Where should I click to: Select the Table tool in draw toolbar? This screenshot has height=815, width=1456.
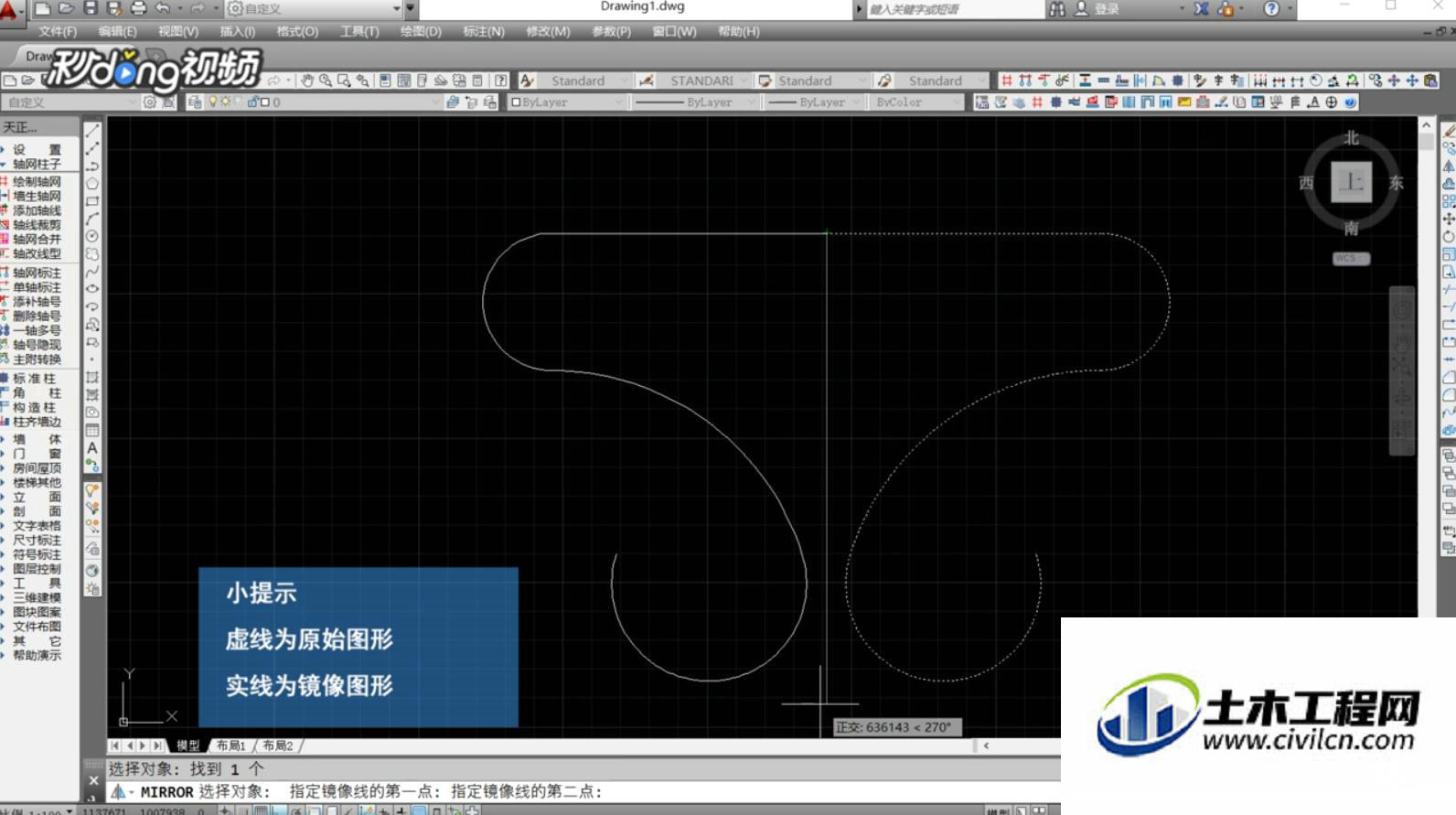click(x=92, y=430)
